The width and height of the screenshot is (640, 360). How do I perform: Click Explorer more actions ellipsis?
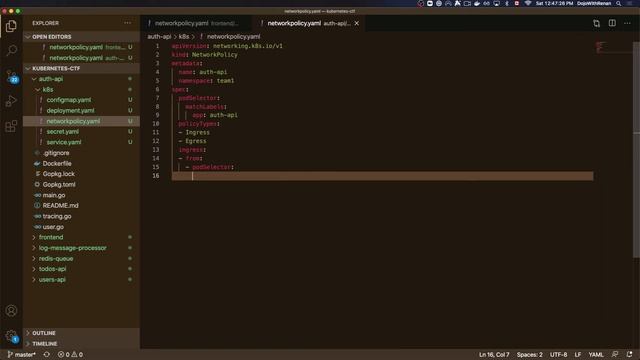click(128, 23)
